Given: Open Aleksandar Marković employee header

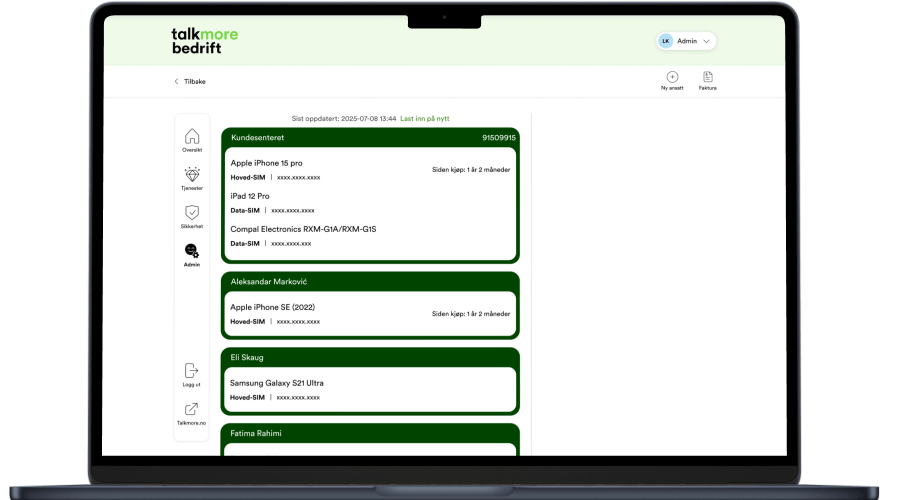Looking at the screenshot, I should pos(370,282).
